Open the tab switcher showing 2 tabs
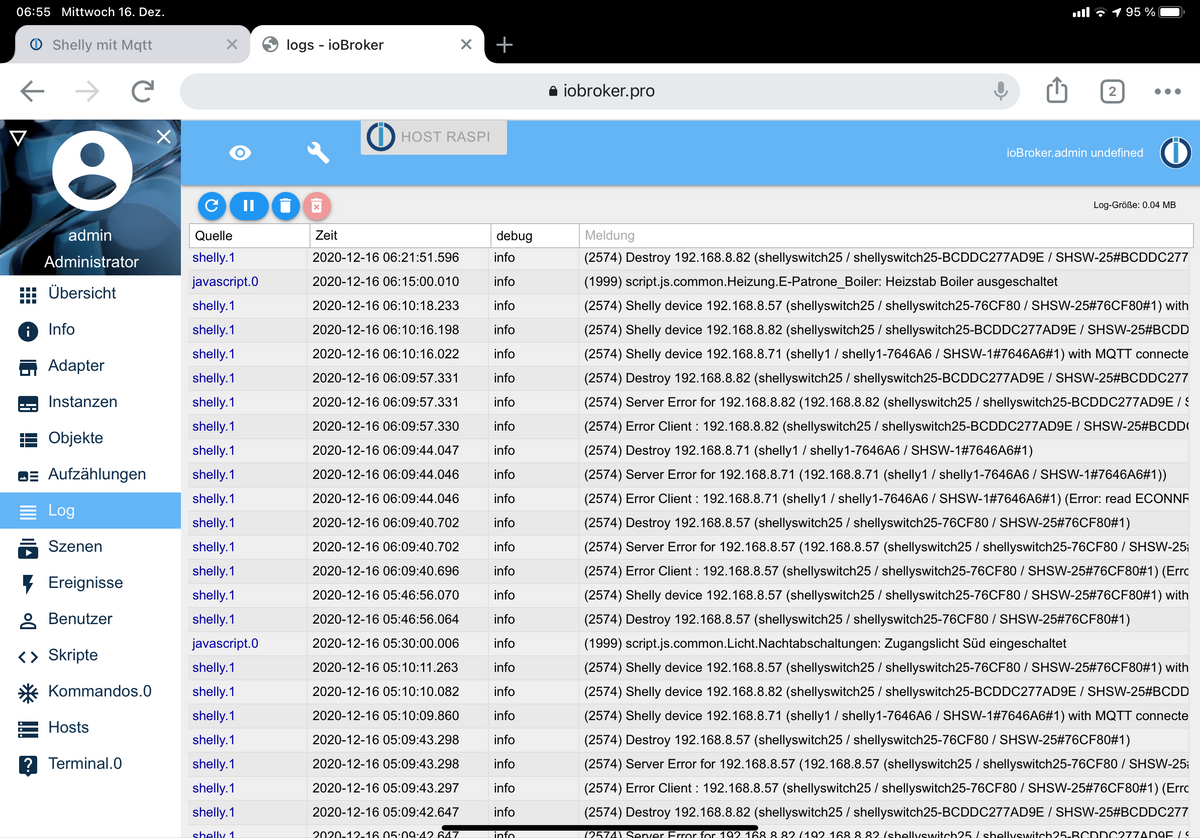The image size is (1200, 838). (x=1112, y=91)
